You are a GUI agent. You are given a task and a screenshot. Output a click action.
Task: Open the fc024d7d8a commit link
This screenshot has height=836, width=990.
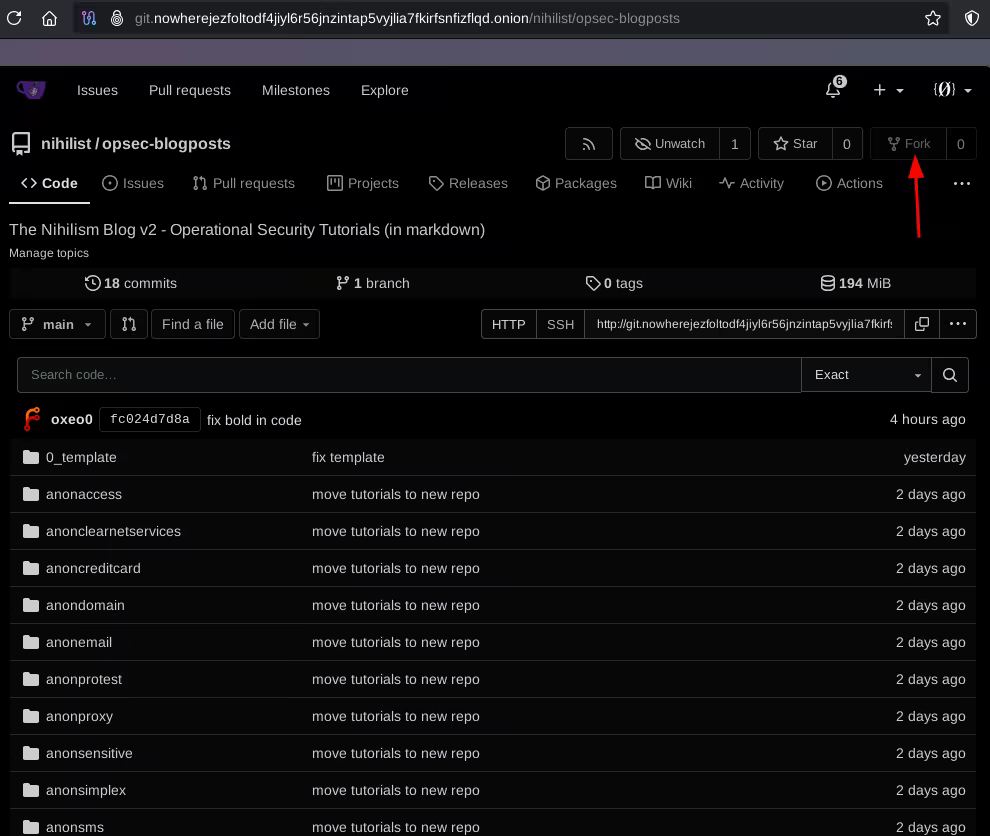click(150, 420)
